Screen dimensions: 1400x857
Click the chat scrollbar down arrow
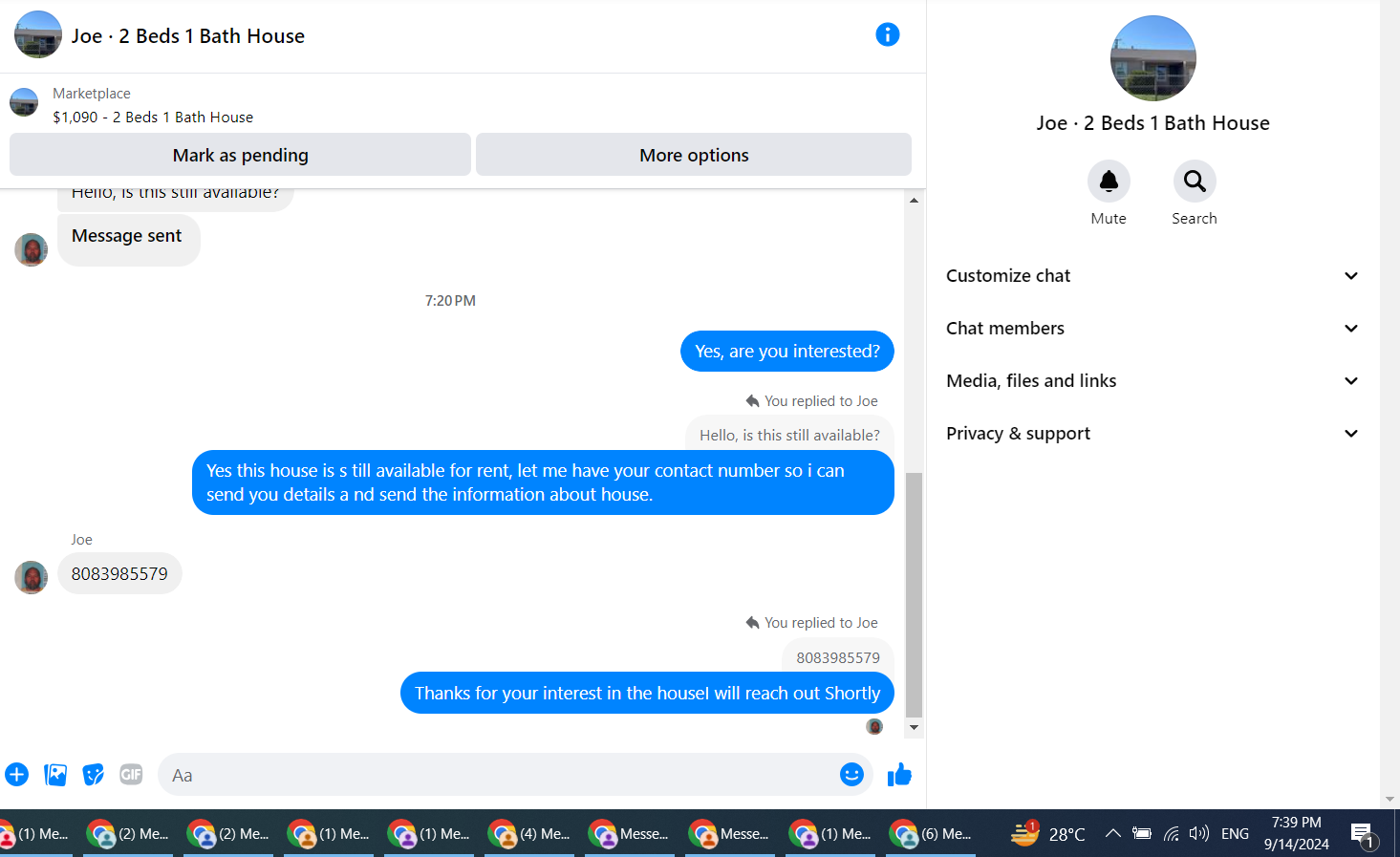pos(915,728)
